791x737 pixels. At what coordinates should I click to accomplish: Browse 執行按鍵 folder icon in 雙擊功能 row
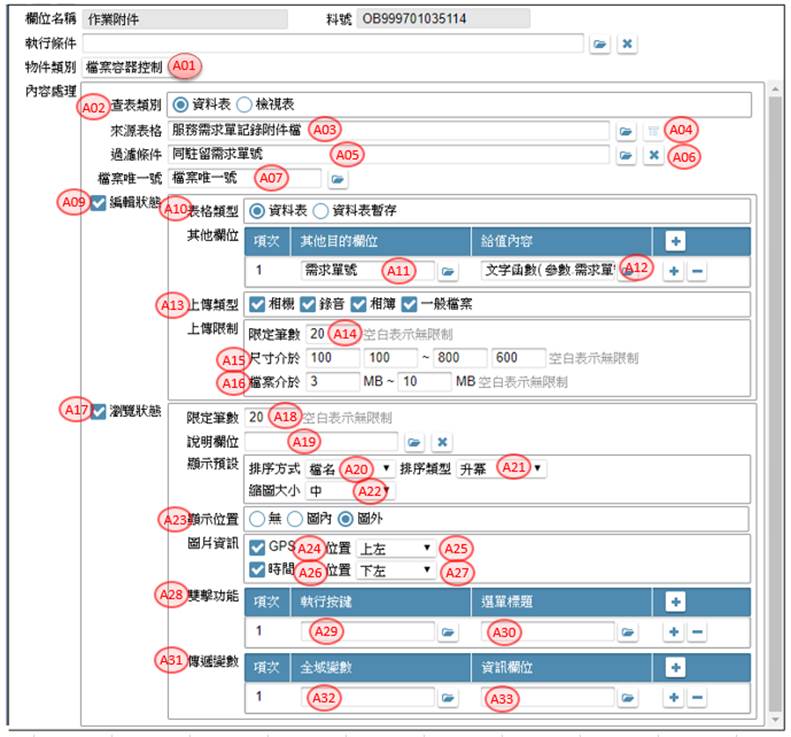(x=447, y=632)
